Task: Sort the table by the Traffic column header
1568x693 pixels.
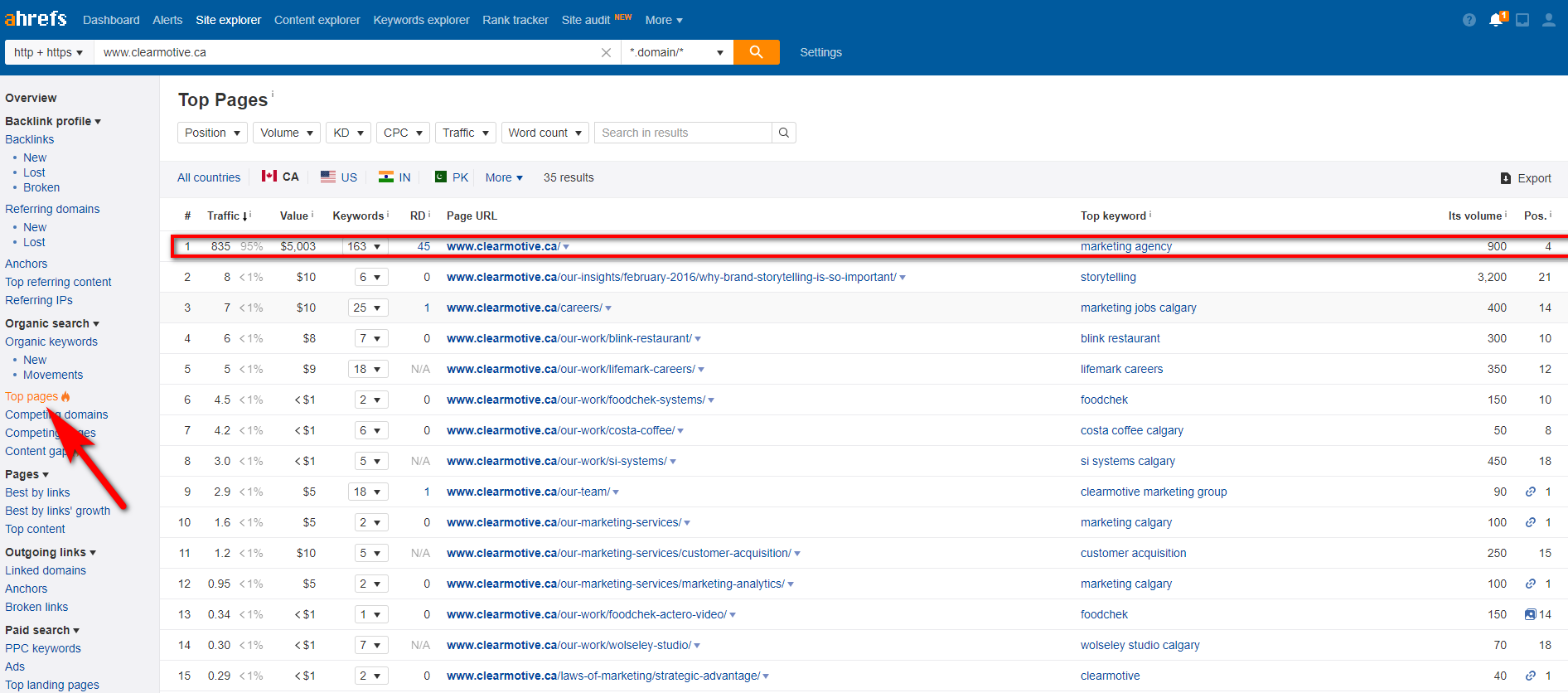Action: (224, 216)
